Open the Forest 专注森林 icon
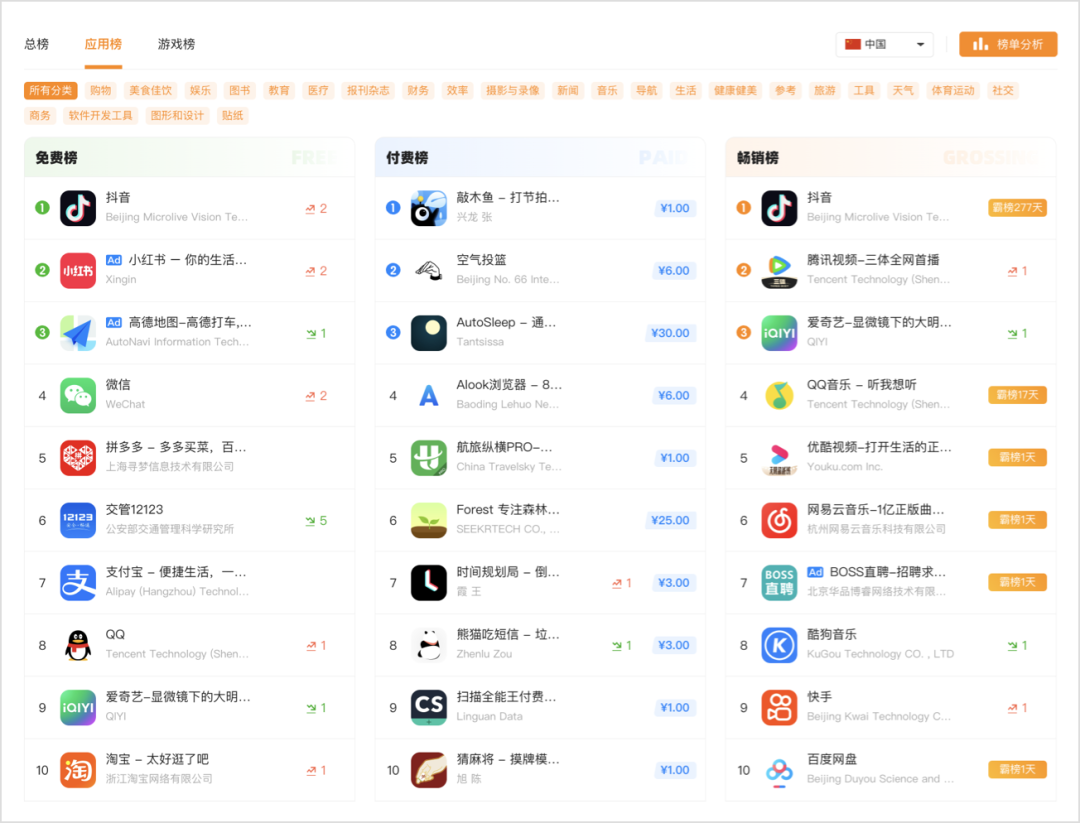This screenshot has height=823, width=1080. [428, 521]
